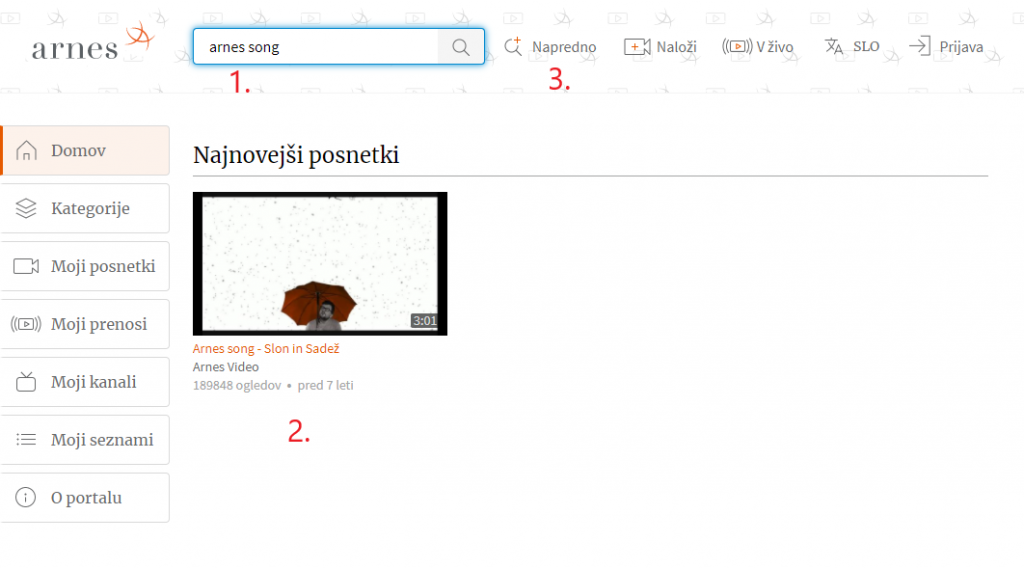Open the Prijava login link
The width and height of the screenshot is (1024, 569).
961,47
